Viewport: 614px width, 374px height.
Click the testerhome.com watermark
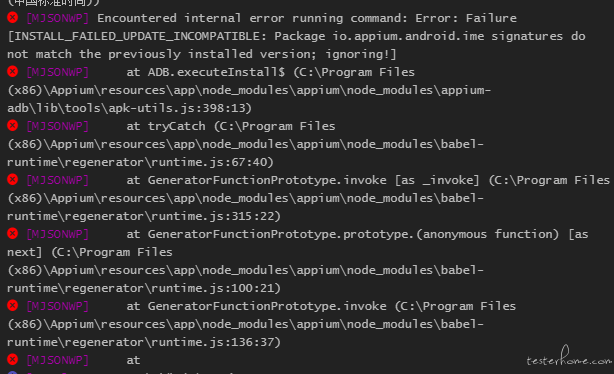coord(569,357)
